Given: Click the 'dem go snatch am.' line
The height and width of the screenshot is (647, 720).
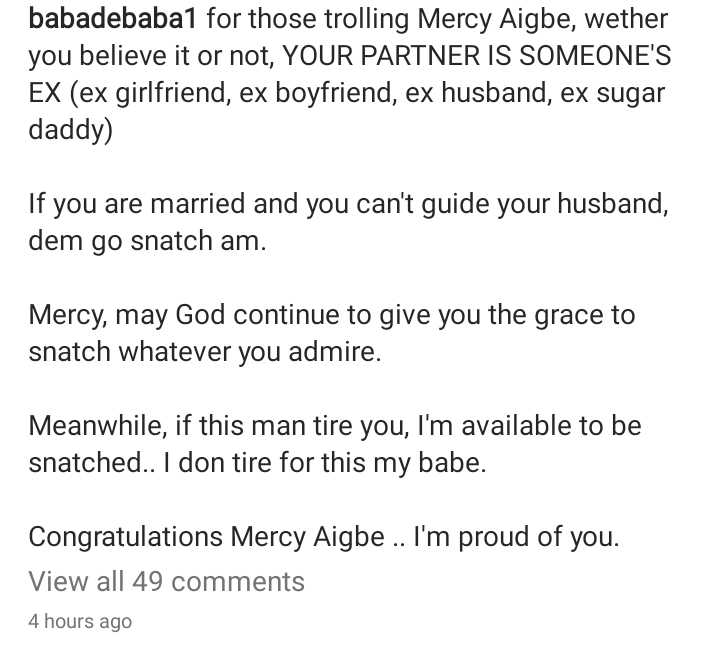Looking at the screenshot, I should (148, 241).
